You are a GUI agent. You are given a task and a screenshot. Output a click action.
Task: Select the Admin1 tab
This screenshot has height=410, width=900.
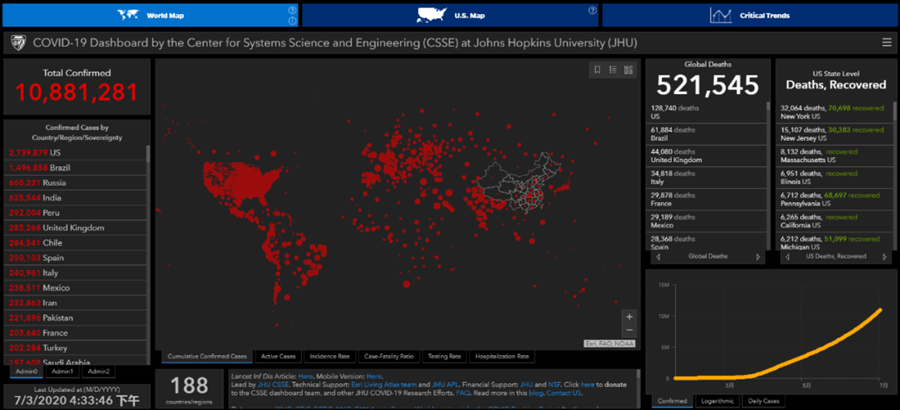click(x=62, y=372)
